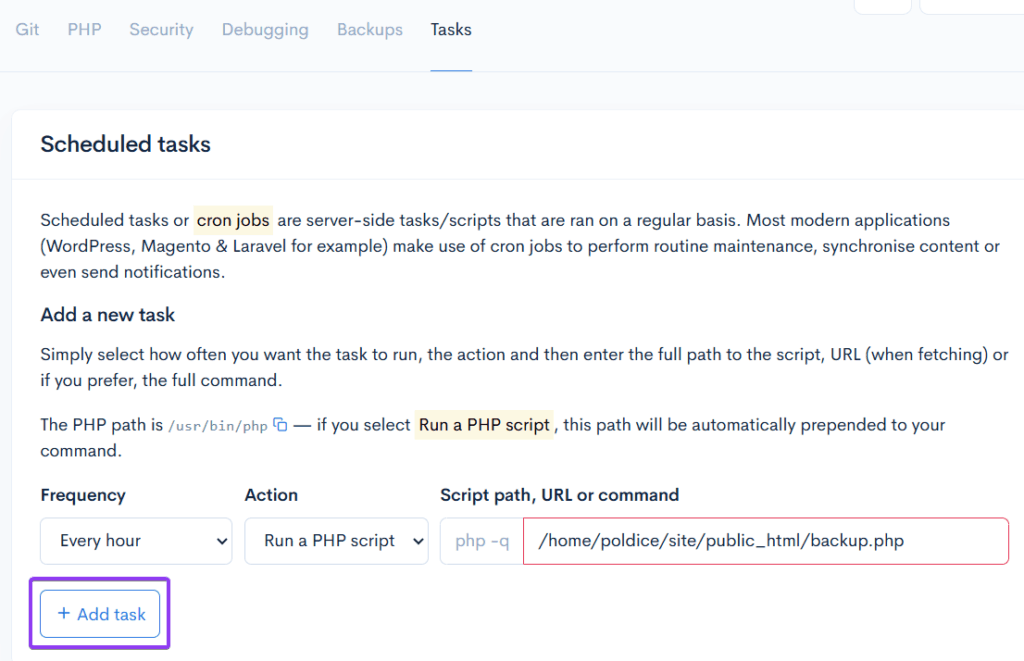Open the Every hour frequency dropdown

click(x=136, y=541)
